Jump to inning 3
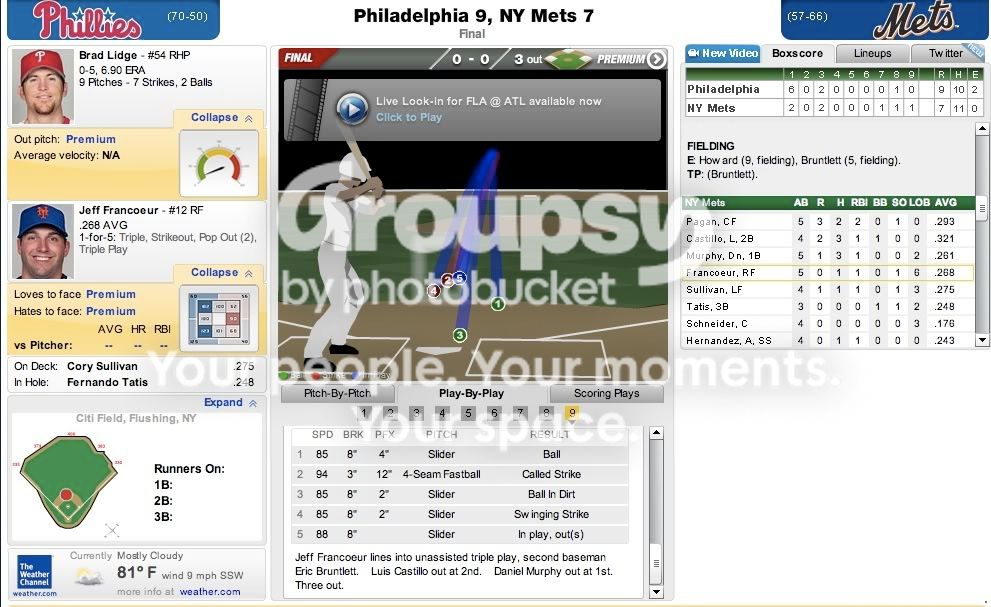 click(416, 414)
